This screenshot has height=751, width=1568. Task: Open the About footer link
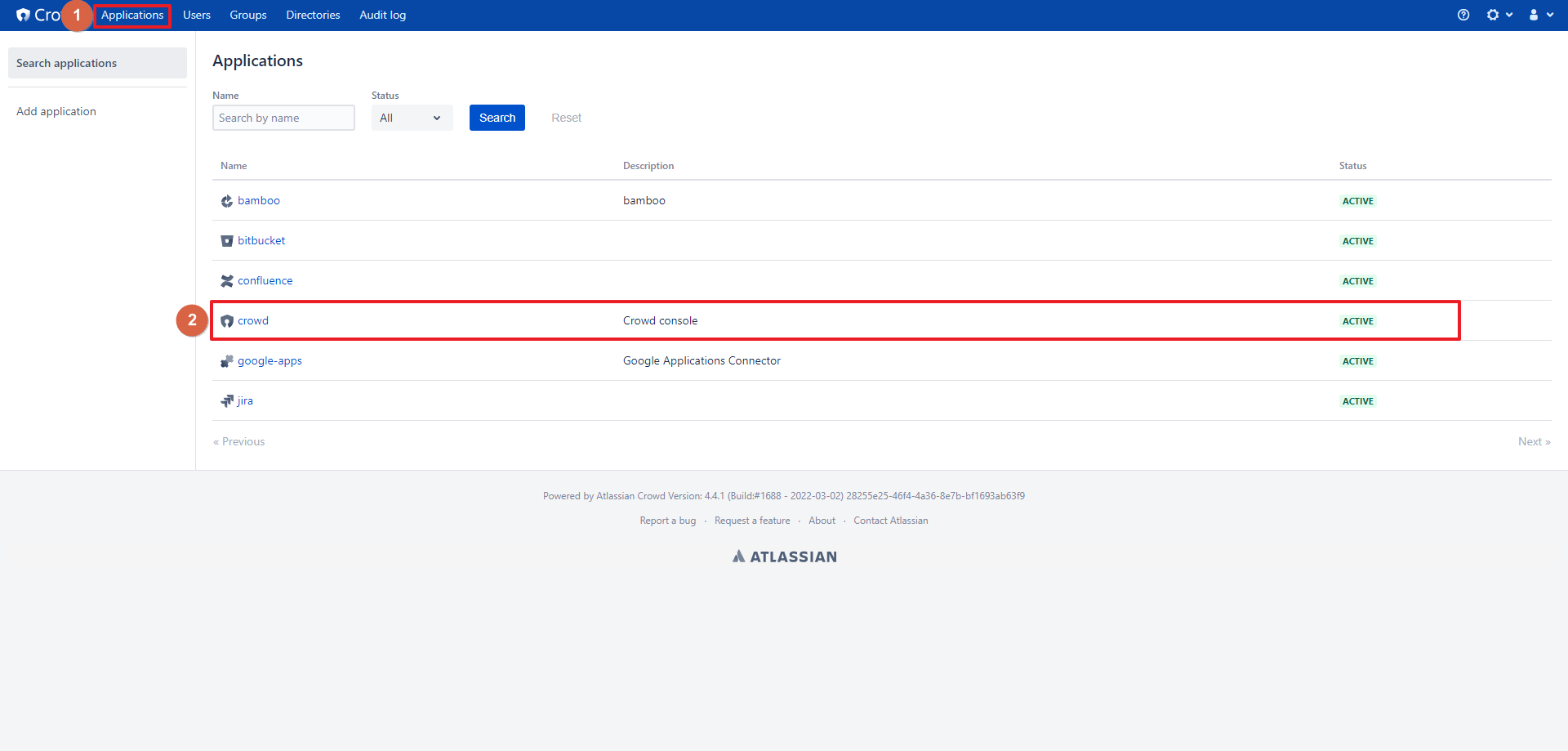[822, 521]
